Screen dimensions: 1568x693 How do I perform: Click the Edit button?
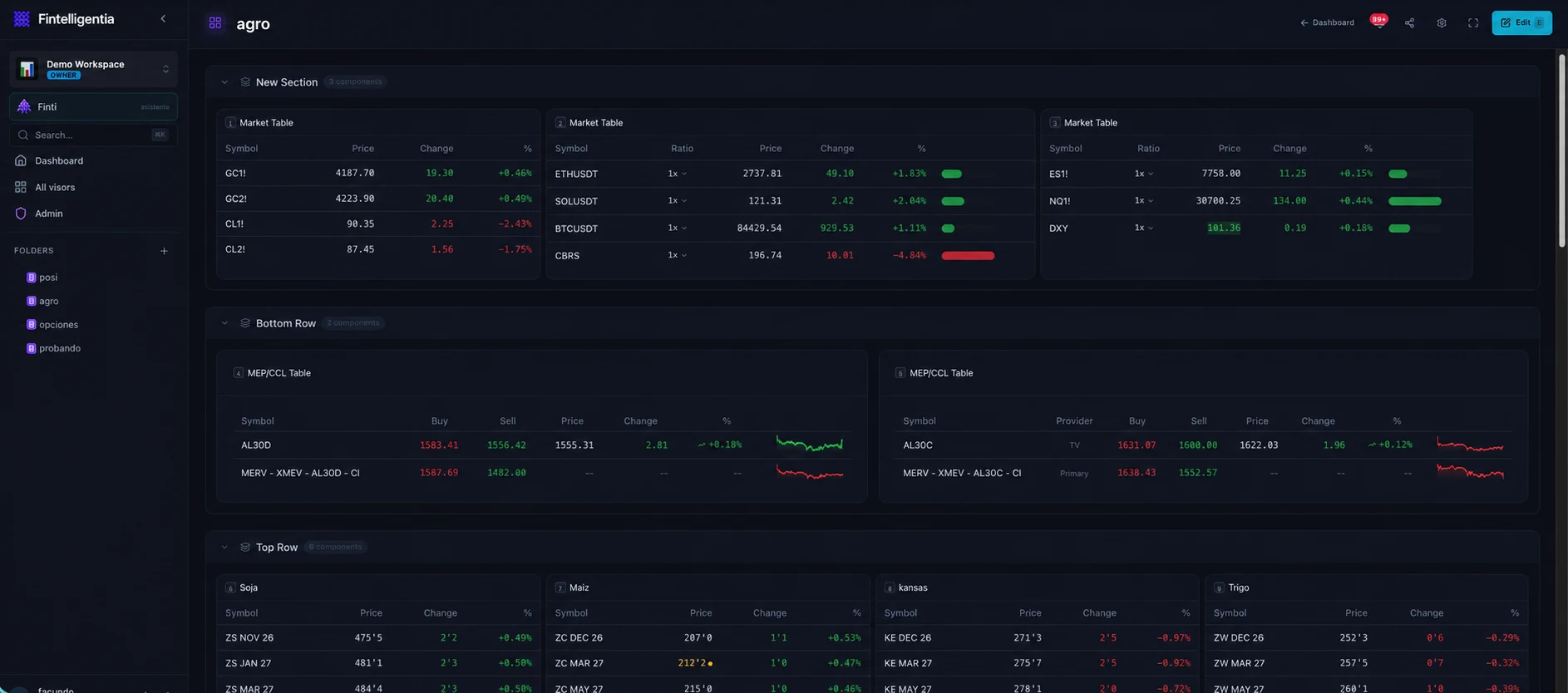1521,23
